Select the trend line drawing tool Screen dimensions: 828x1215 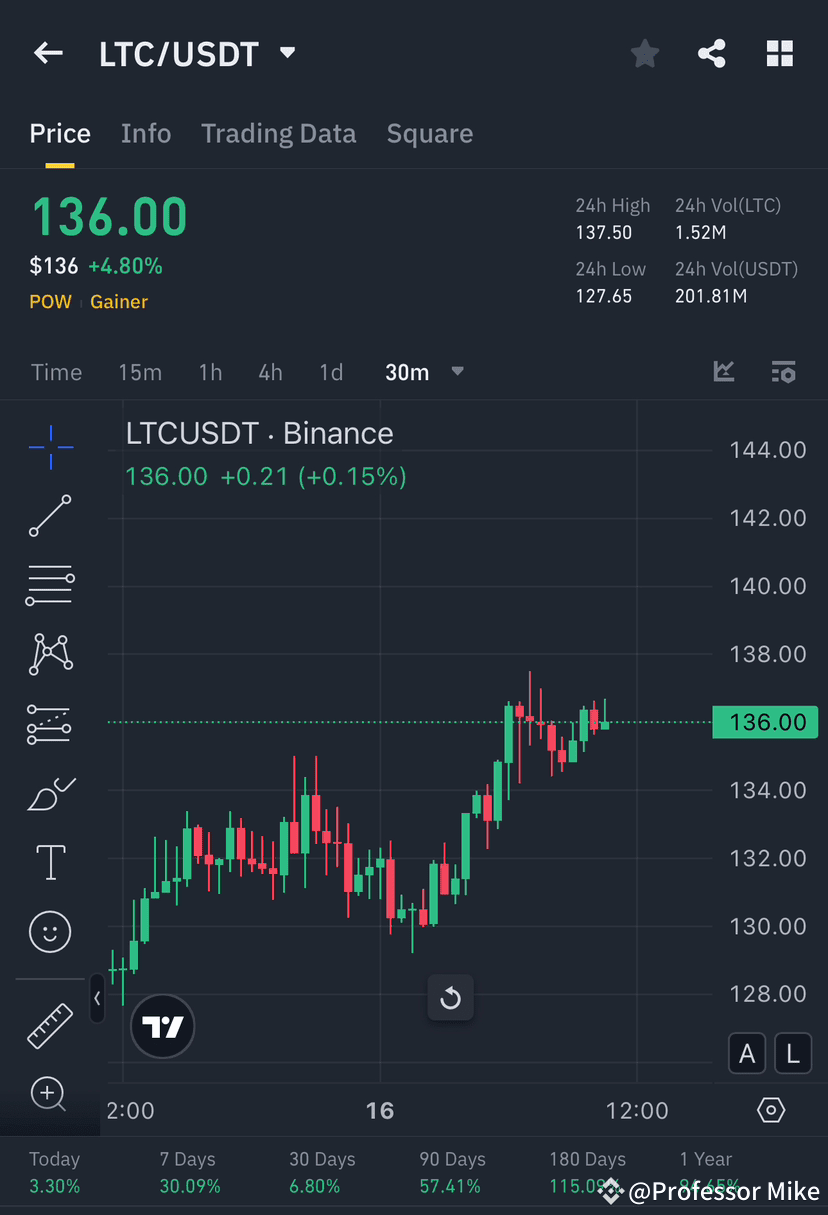49,516
